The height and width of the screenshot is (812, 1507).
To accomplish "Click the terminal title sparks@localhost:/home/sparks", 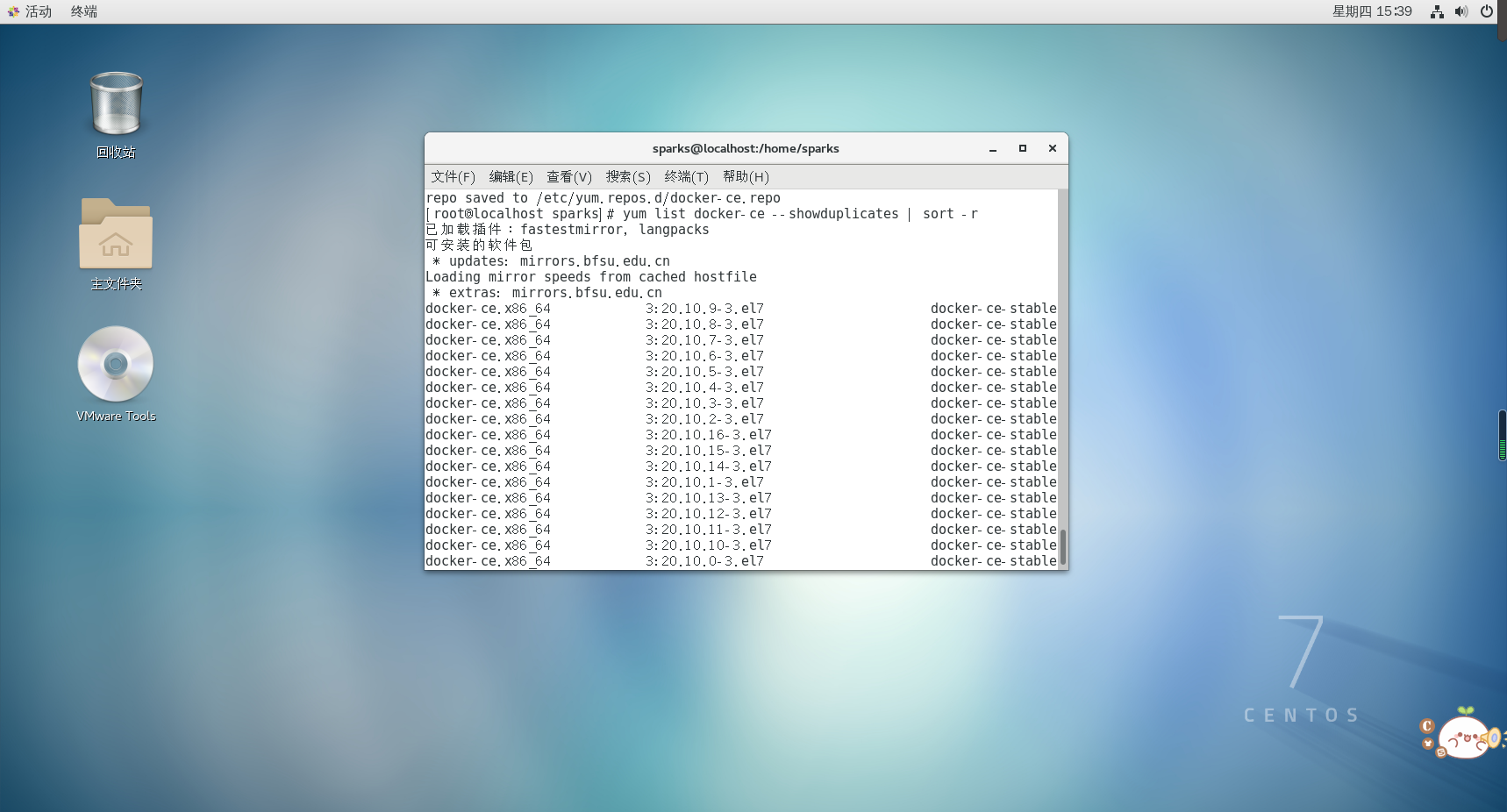I will coord(746,149).
